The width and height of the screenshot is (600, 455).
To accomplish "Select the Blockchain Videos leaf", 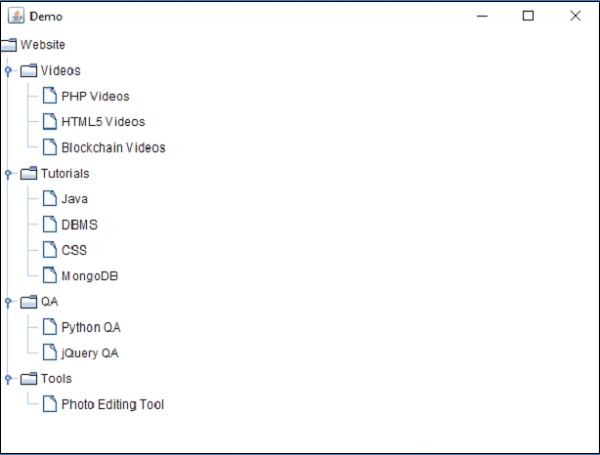I will pos(113,148).
